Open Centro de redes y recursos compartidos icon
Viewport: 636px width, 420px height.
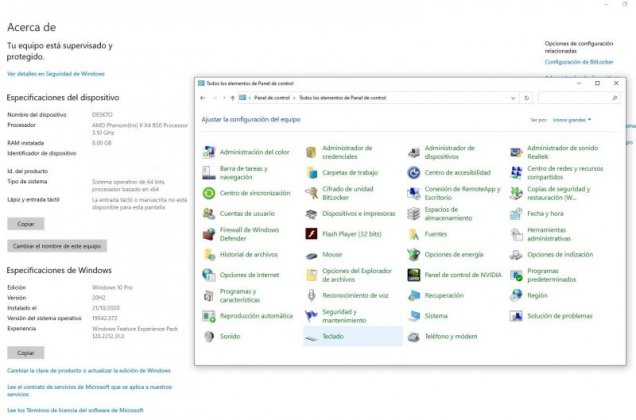point(516,172)
